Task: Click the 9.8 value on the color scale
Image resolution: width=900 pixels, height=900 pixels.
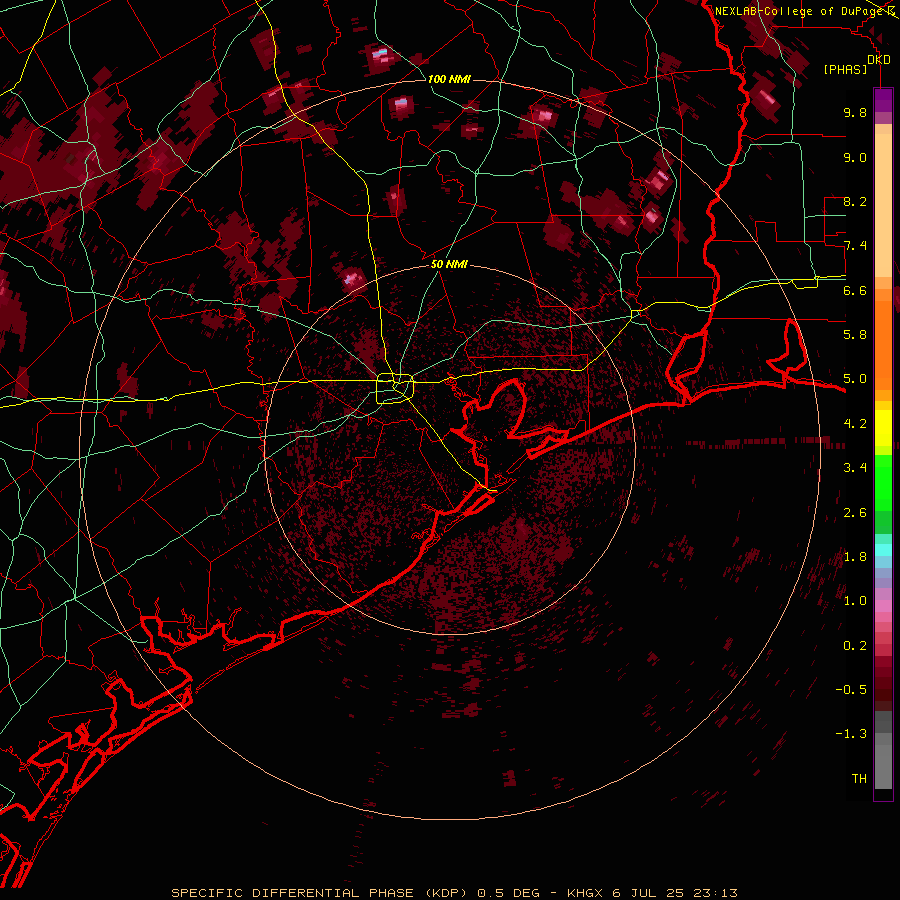Action: 855,112
